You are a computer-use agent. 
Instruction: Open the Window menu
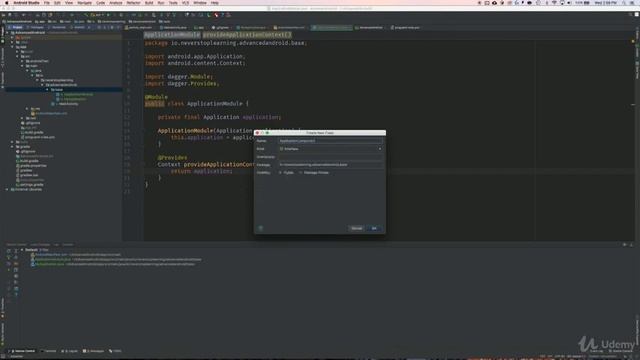[200, 3]
